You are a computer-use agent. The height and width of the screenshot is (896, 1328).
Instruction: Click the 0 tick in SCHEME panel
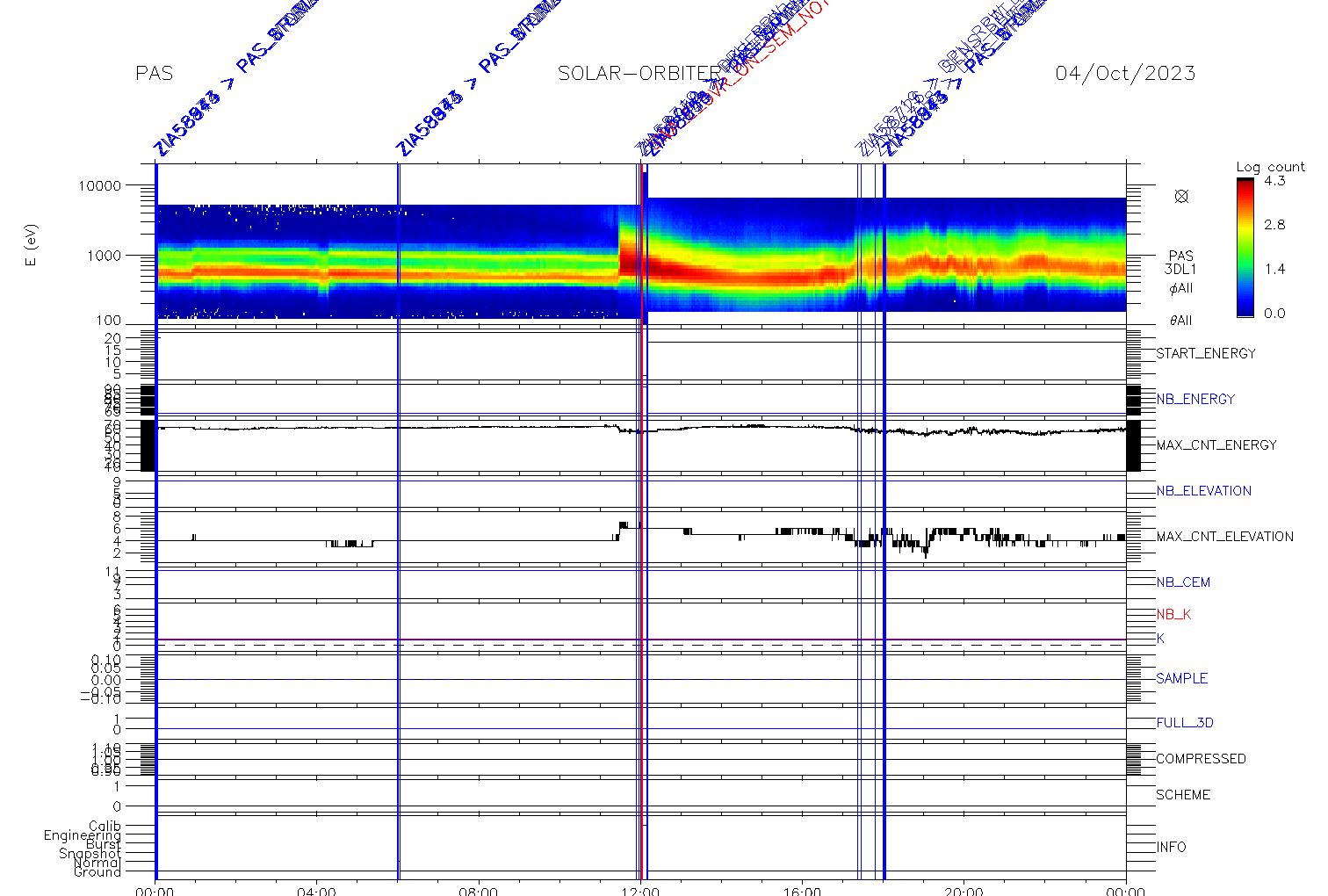pyautogui.click(x=117, y=806)
